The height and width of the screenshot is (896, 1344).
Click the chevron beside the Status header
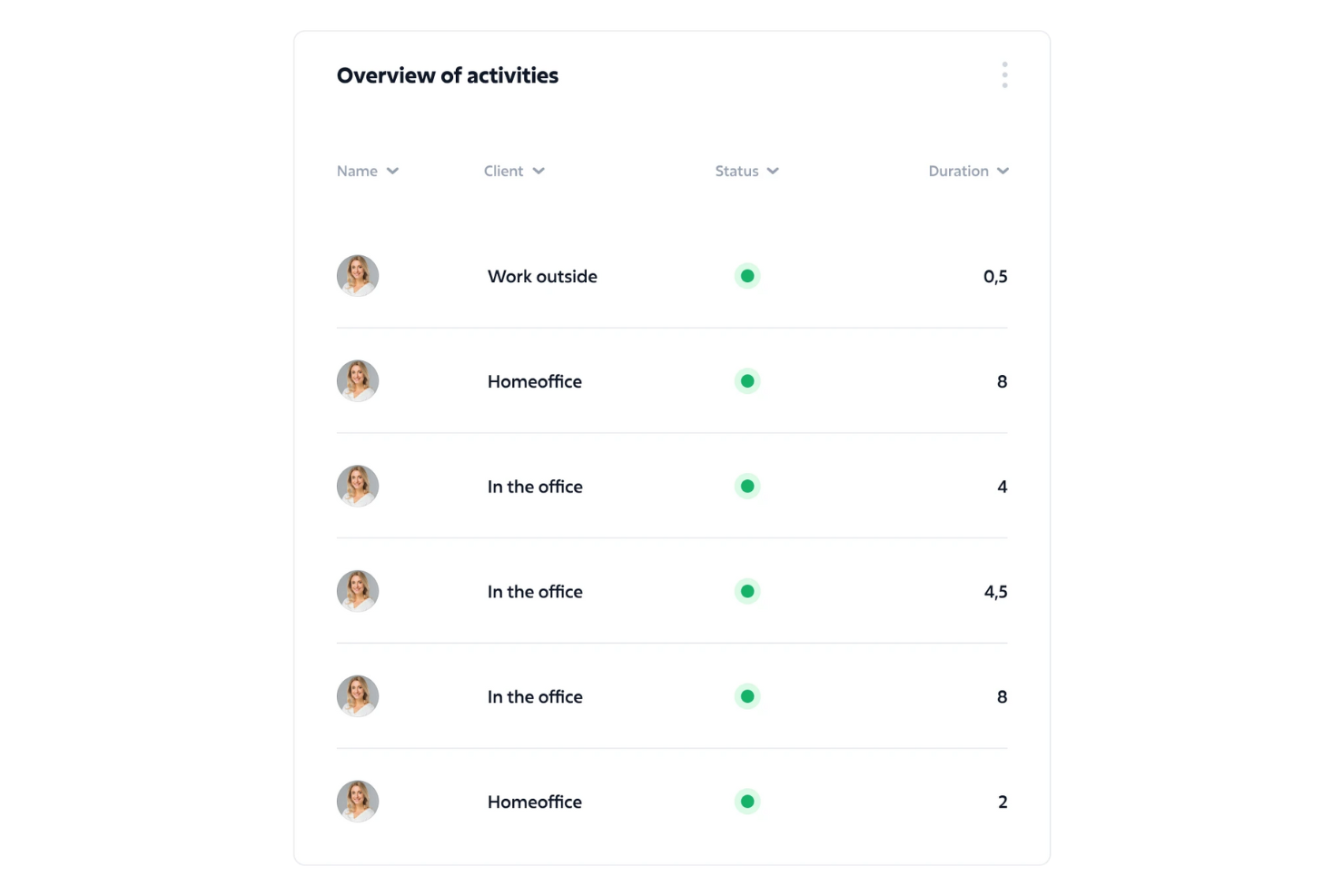tap(772, 171)
